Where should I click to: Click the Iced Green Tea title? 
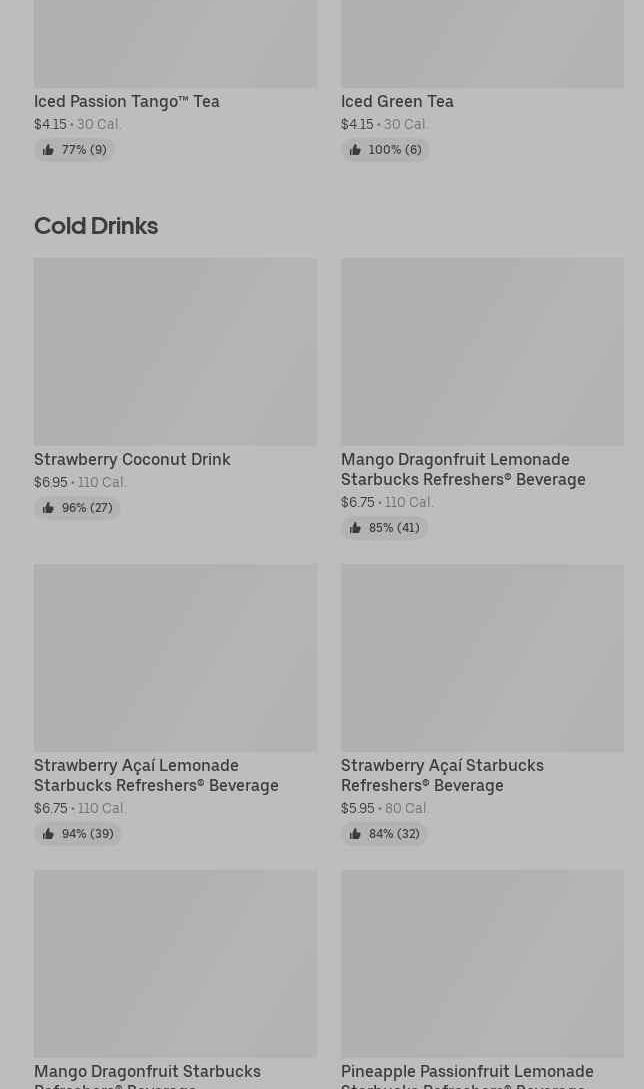pyautogui.click(x=397, y=101)
